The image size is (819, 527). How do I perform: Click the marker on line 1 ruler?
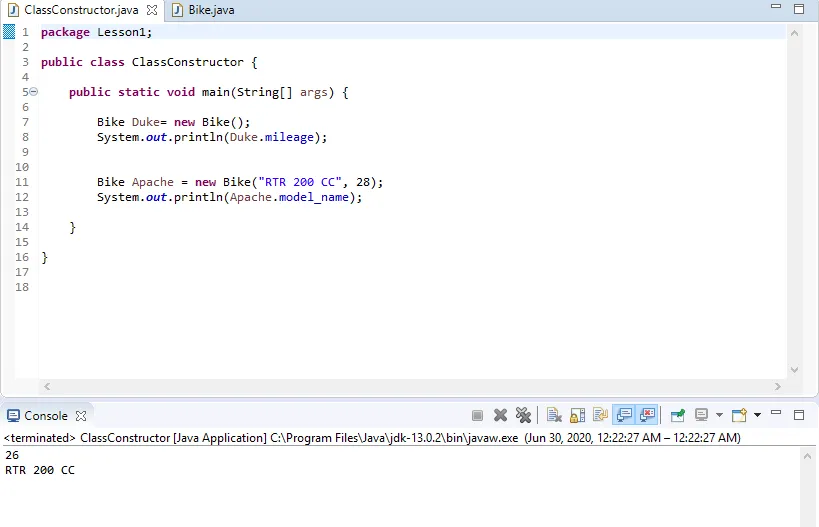pos(9,32)
